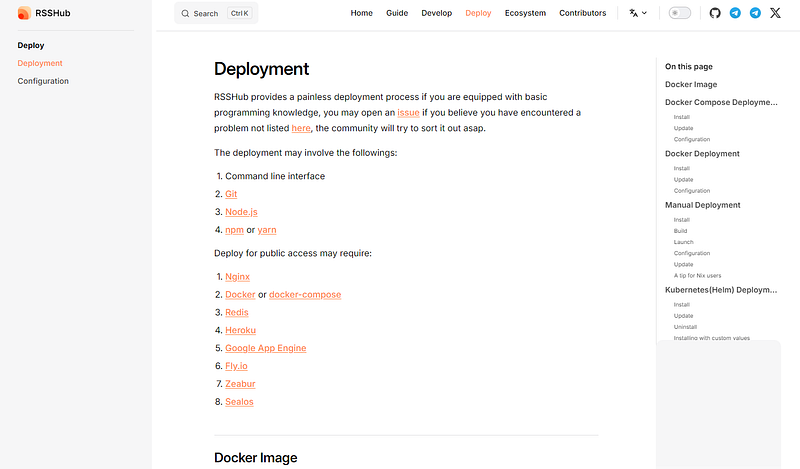Jump to Update under Kubernetes(Helm) Deployment
Image resolution: width=800 pixels, height=469 pixels.
(683, 316)
